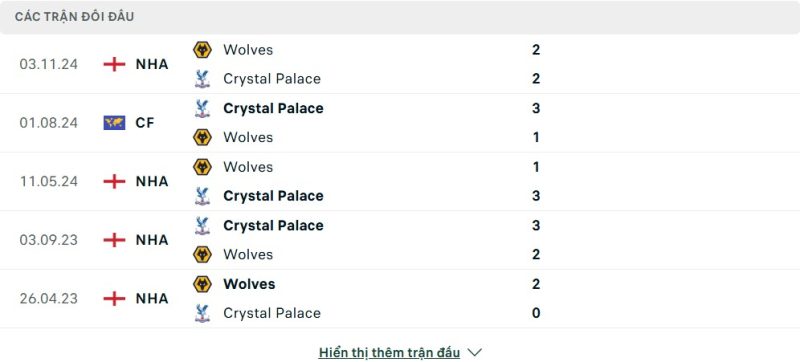800x362 pixels.
Task: Click Wolves logo in 26.04.23 match
Action: point(203,284)
